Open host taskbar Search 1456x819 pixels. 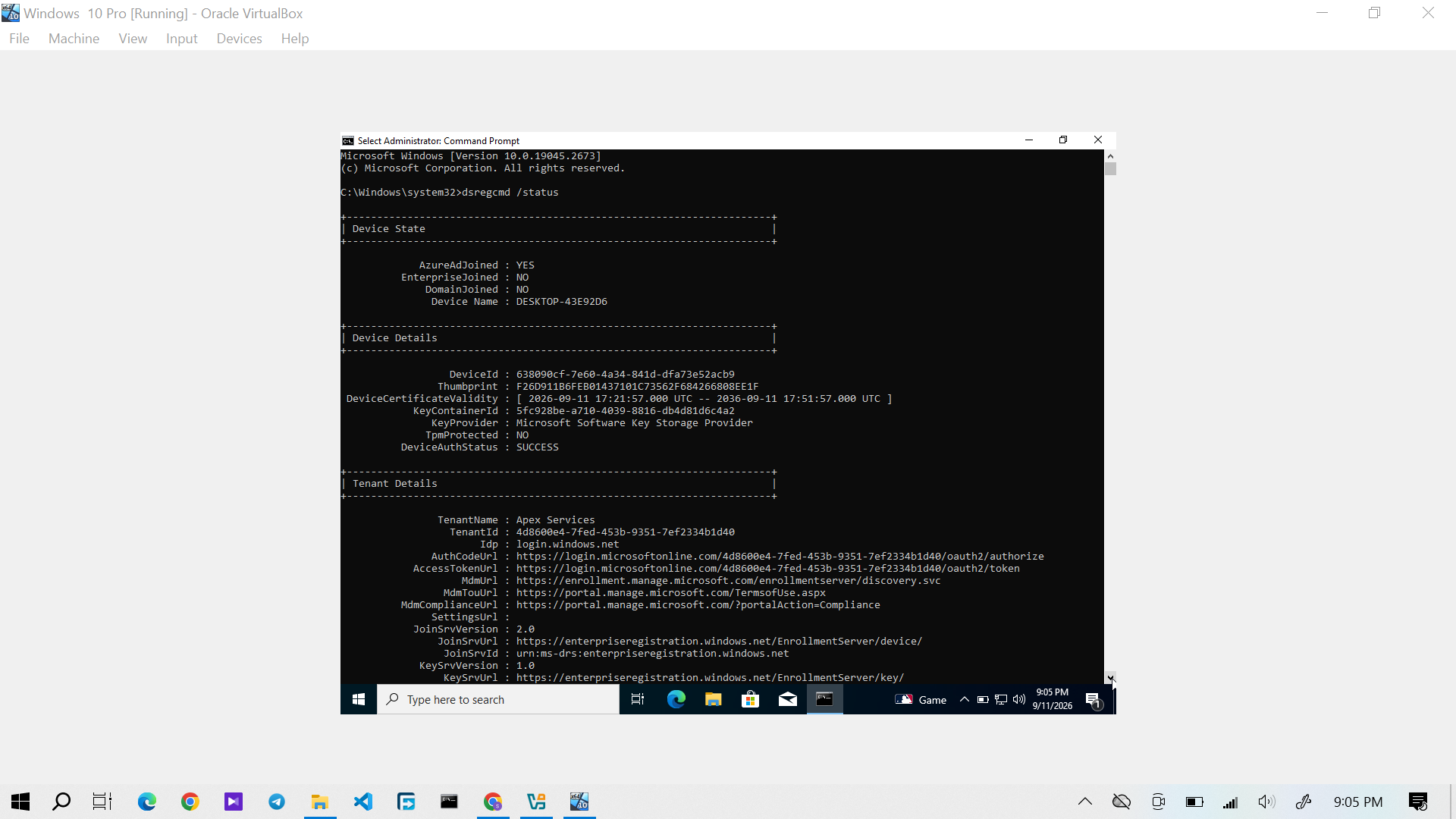click(61, 802)
